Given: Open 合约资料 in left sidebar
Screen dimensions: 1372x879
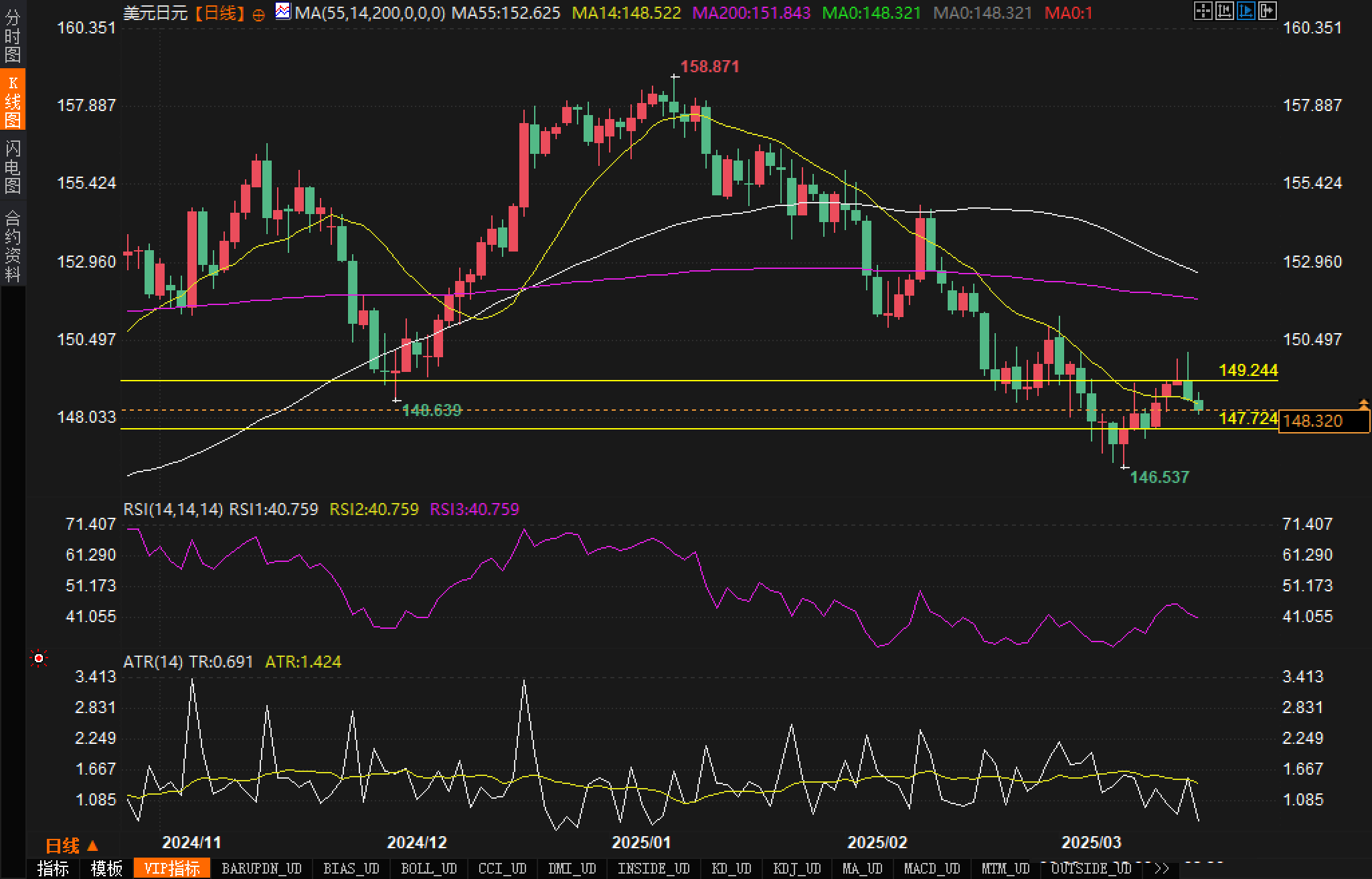Looking at the screenshot, I should pyautogui.click(x=13, y=246).
